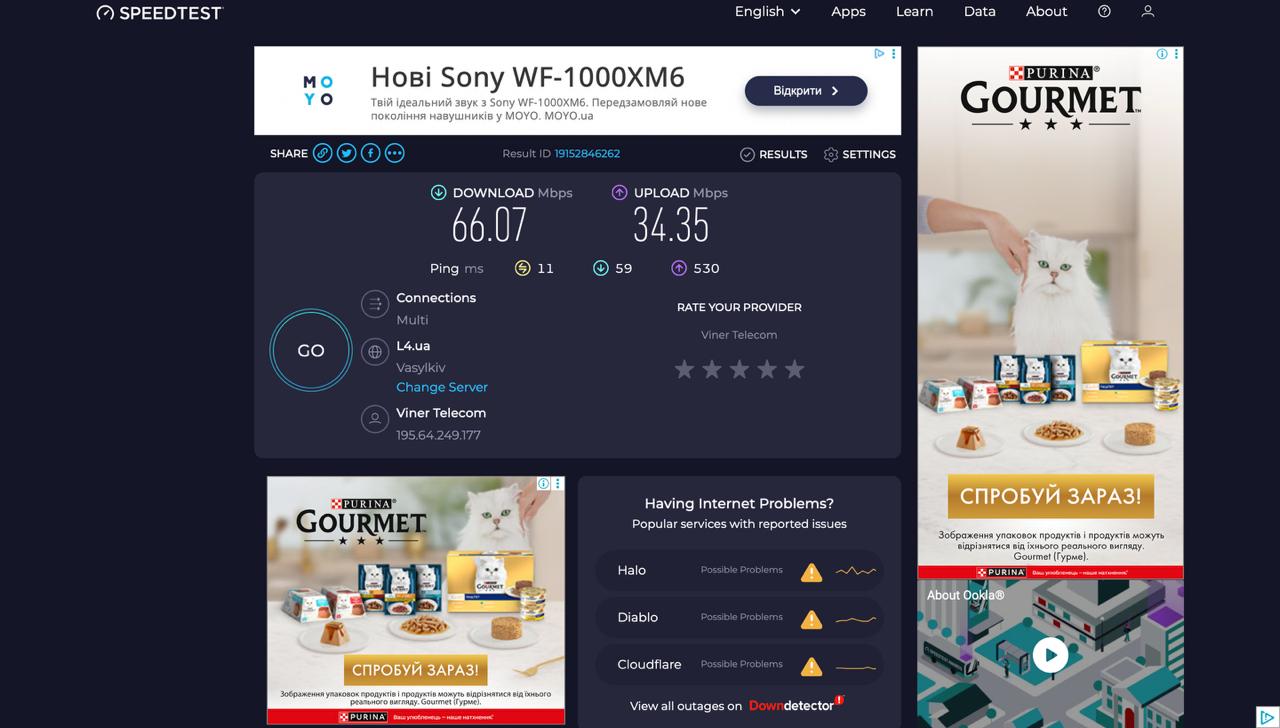Open the About menu
Image resolution: width=1280 pixels, height=728 pixels.
tap(1046, 11)
